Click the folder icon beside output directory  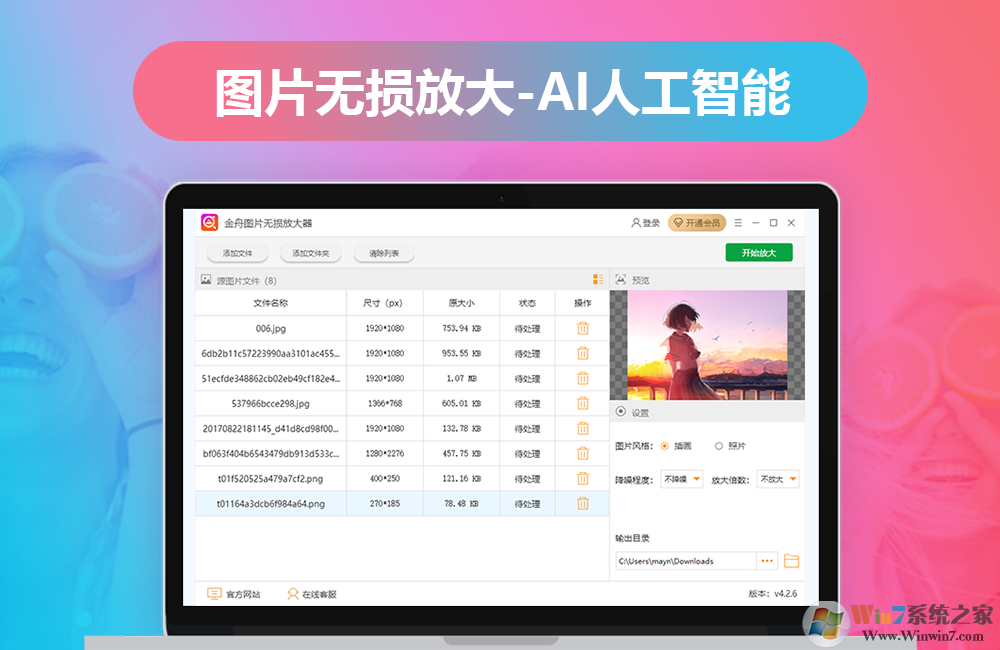pyautogui.click(x=789, y=560)
